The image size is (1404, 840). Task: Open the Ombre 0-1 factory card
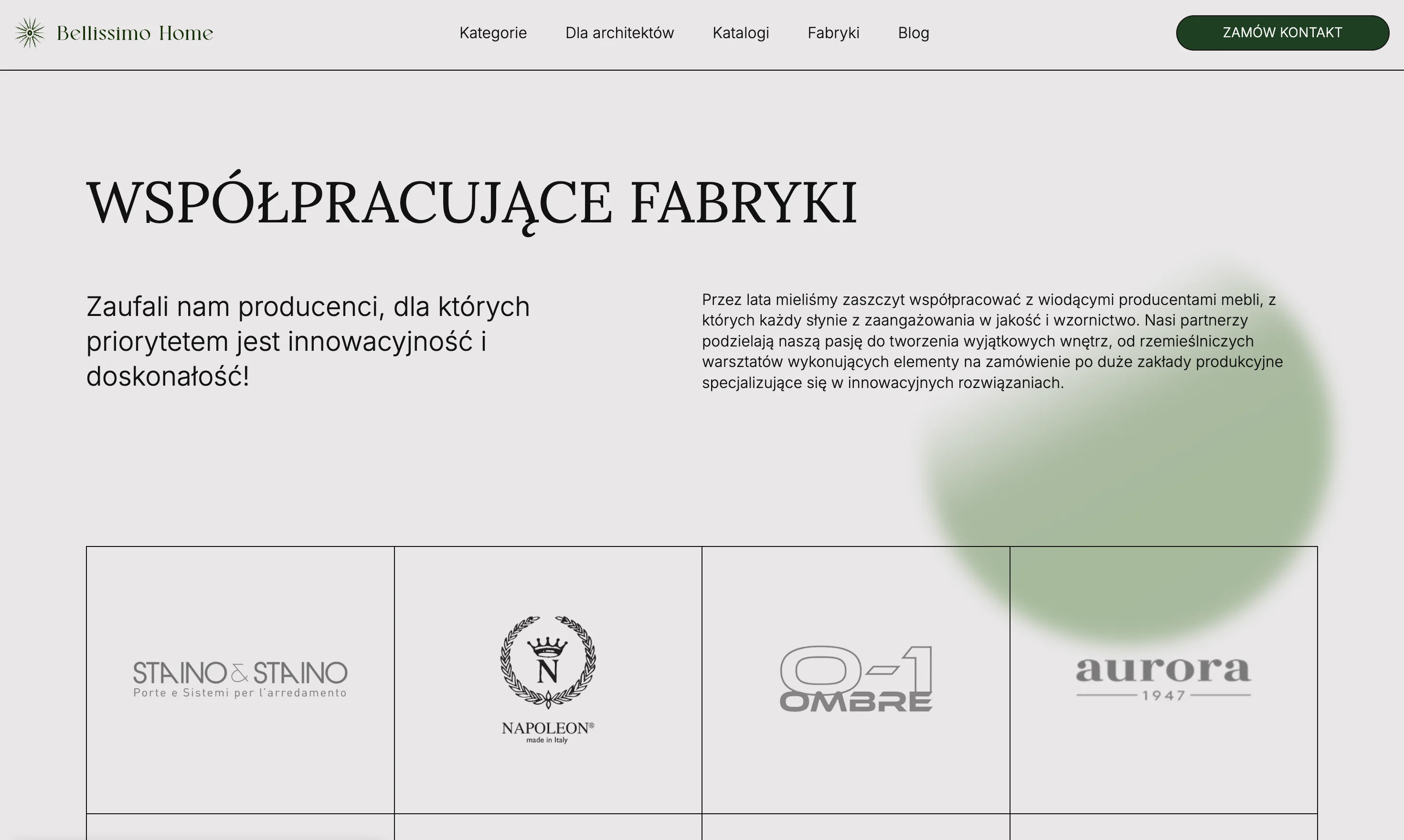(856, 680)
